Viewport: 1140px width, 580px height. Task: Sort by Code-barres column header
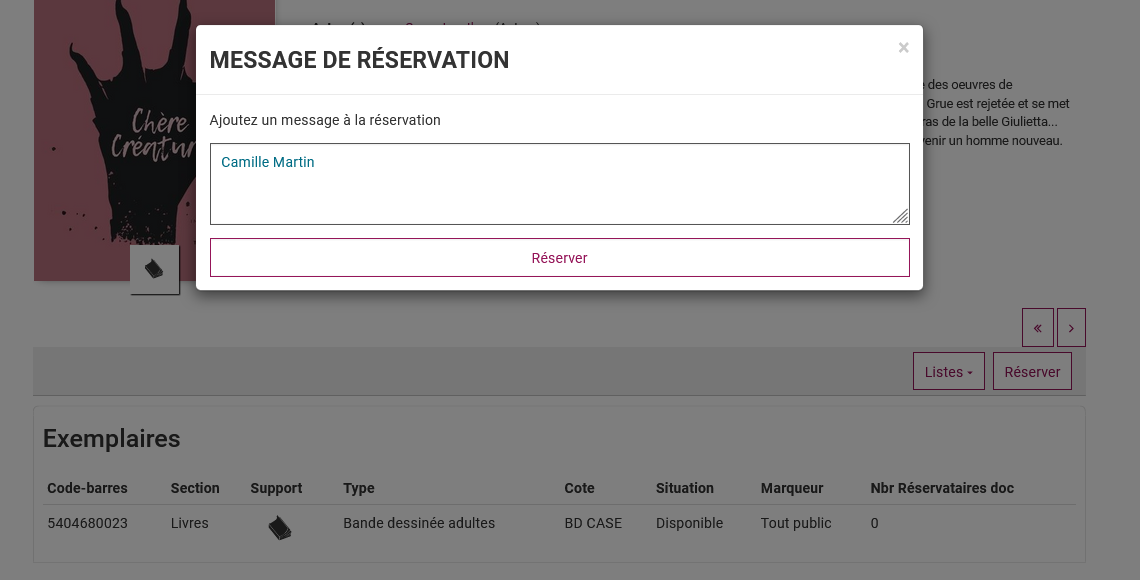tap(87, 488)
